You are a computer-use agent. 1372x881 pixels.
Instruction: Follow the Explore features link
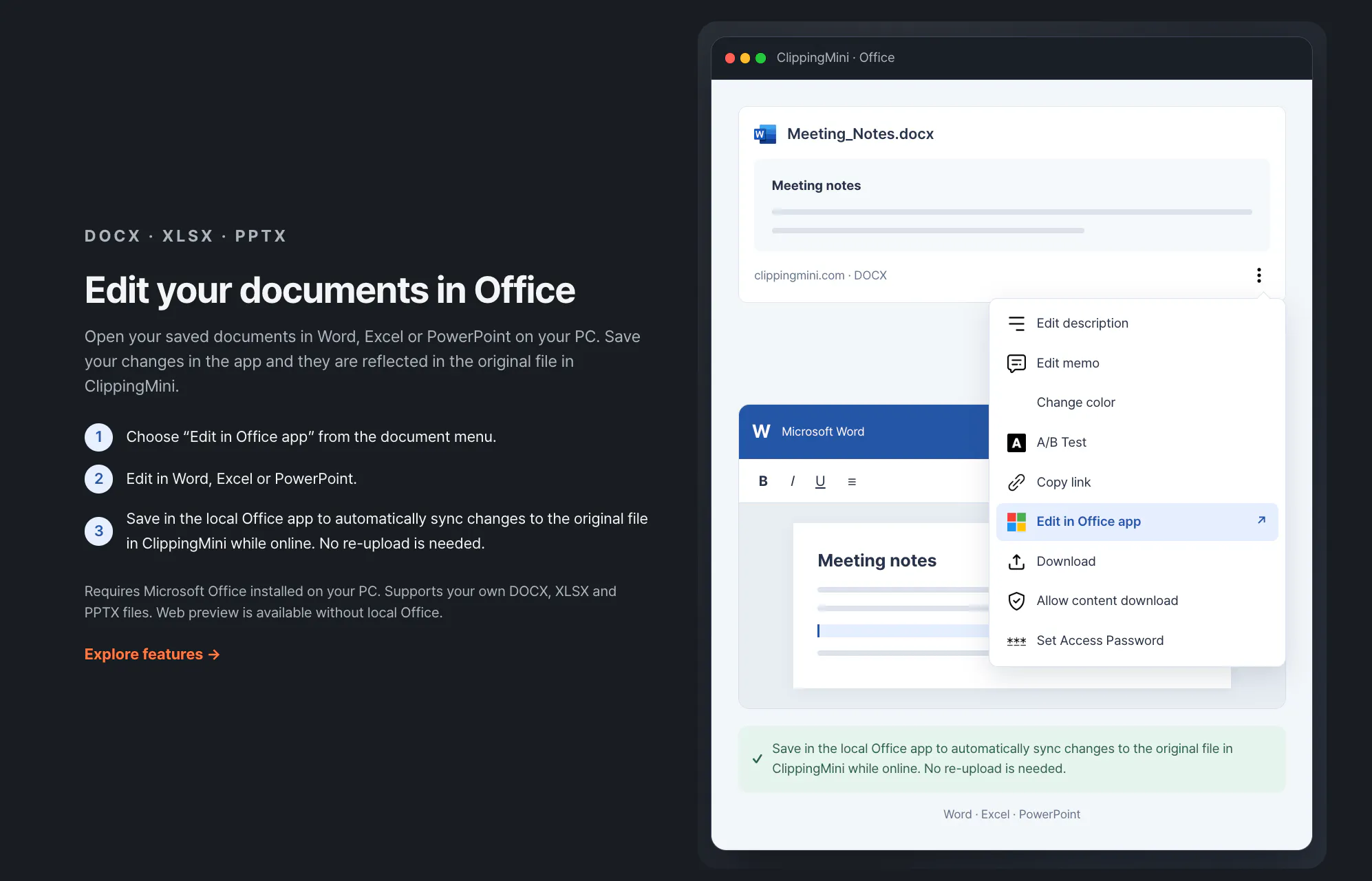tap(152, 655)
